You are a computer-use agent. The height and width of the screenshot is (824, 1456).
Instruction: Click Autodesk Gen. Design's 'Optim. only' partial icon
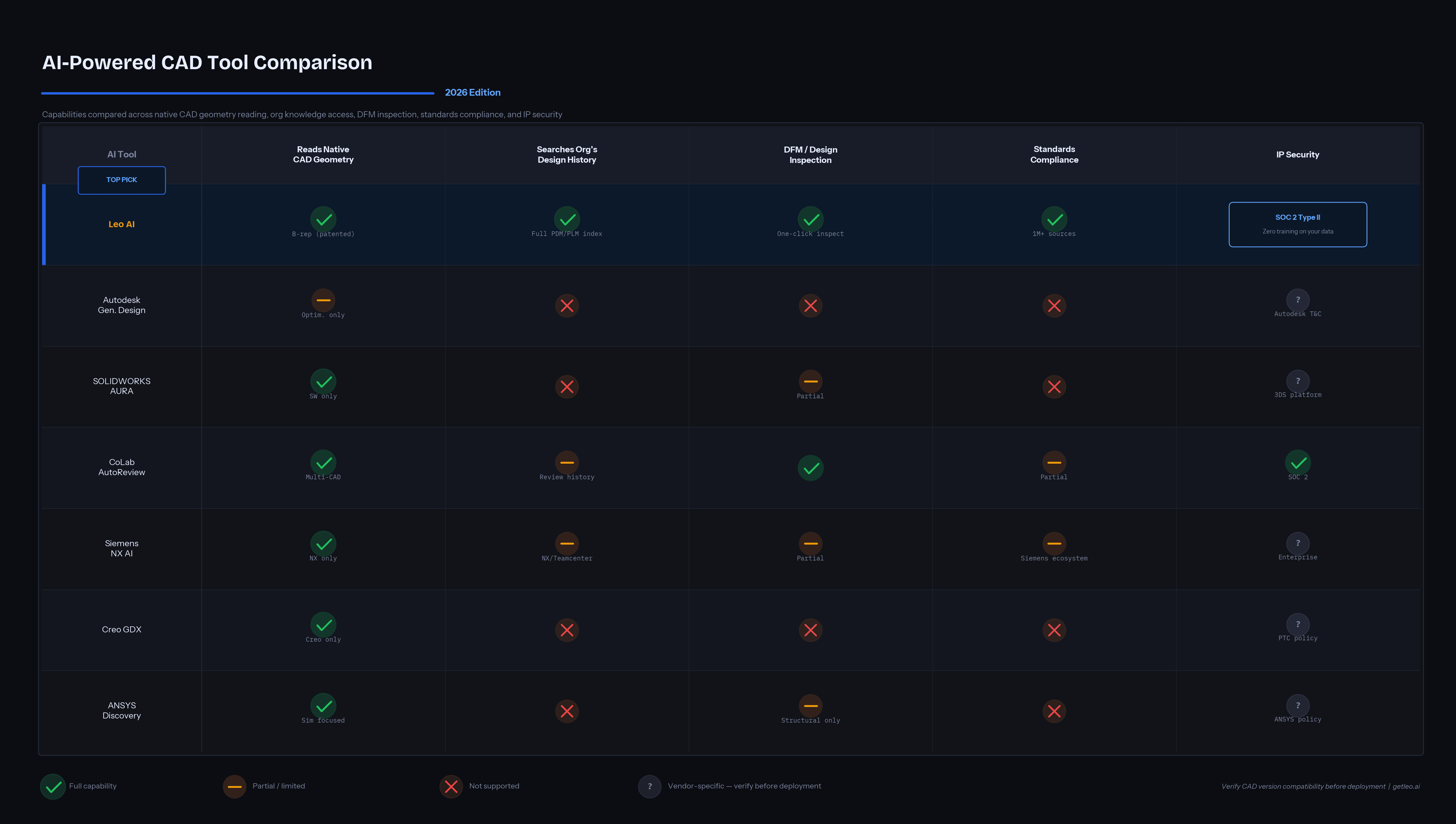(x=323, y=300)
